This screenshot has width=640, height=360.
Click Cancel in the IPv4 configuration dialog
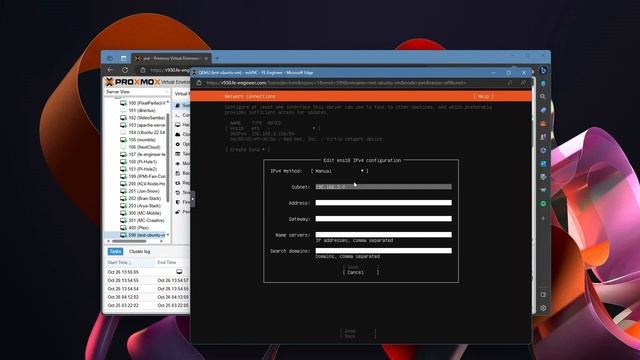361,272
